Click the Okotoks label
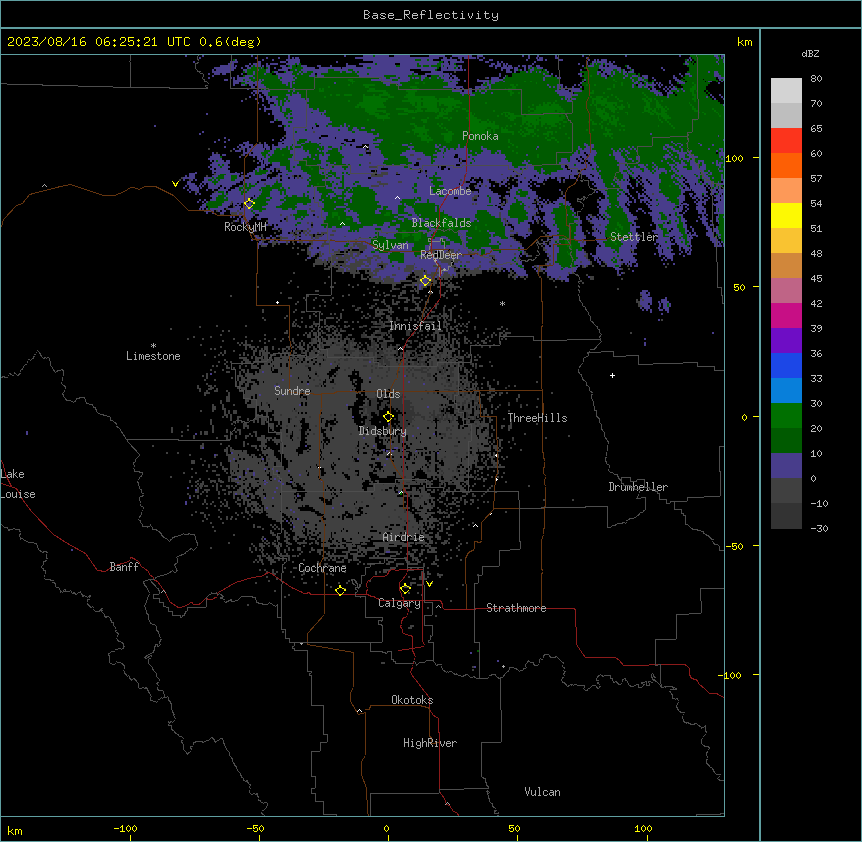 coord(412,700)
